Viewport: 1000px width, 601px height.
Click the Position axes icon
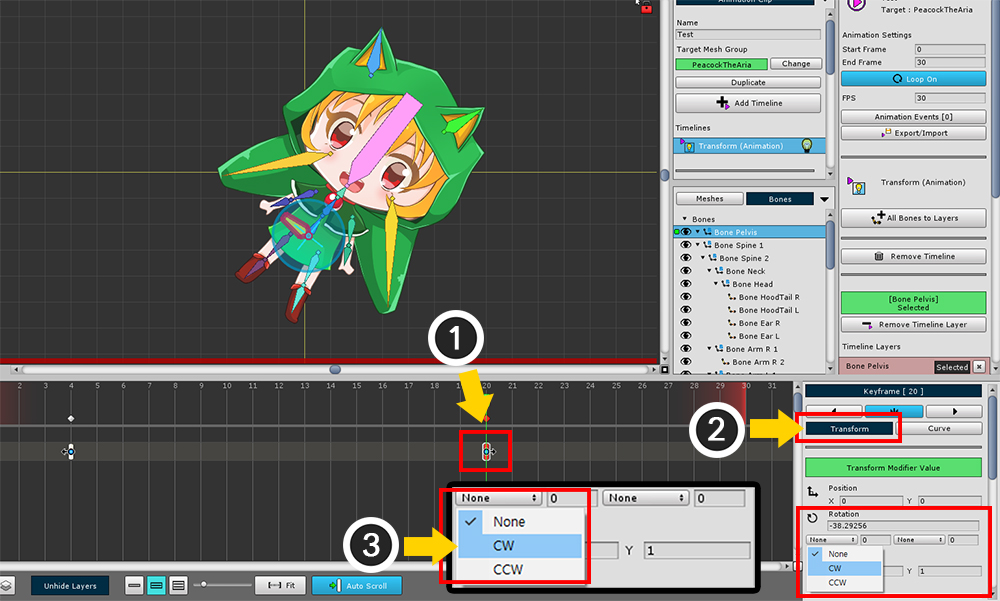click(812, 492)
